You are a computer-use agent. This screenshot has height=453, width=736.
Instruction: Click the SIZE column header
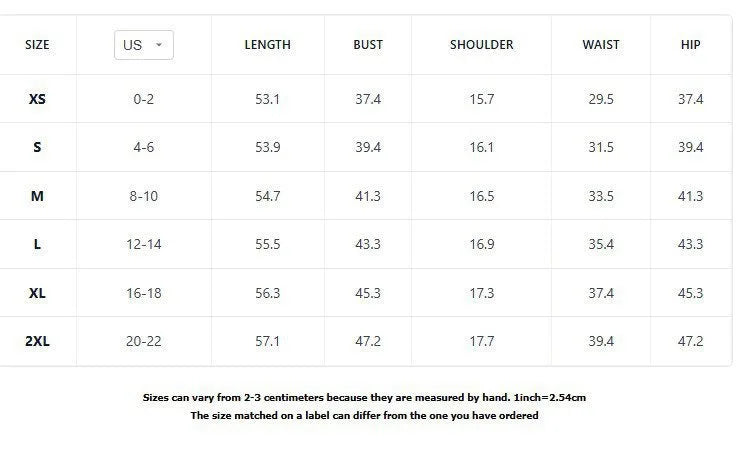click(x=37, y=45)
